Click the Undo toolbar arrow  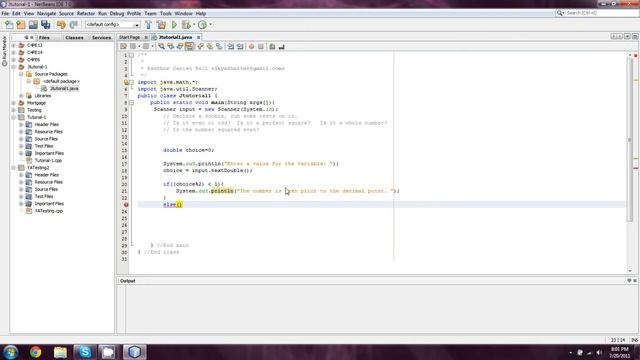(61, 25)
